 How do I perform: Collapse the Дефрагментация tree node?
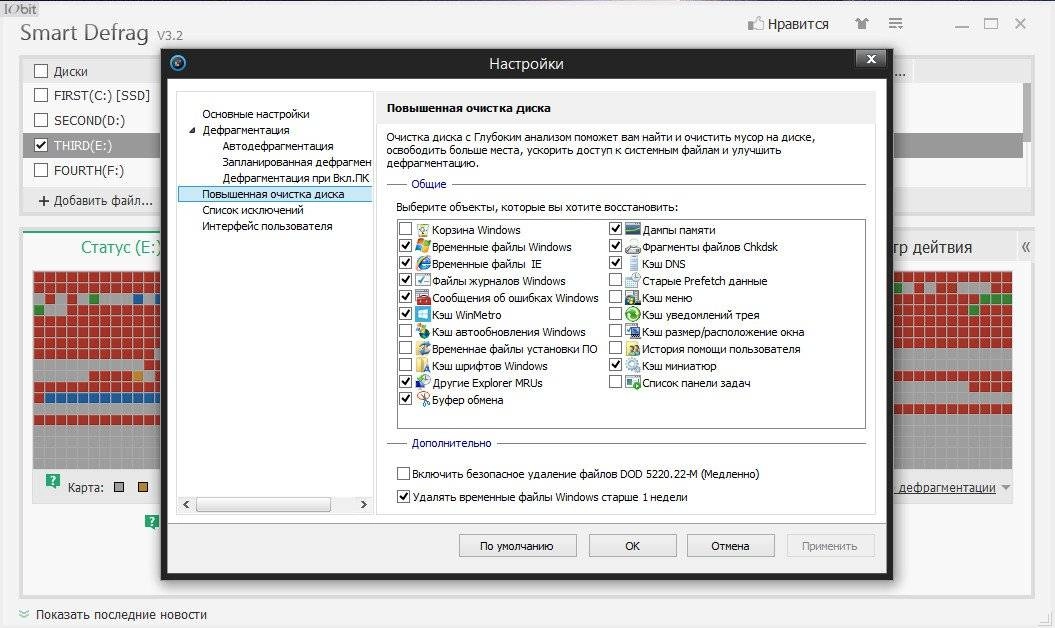coord(192,130)
